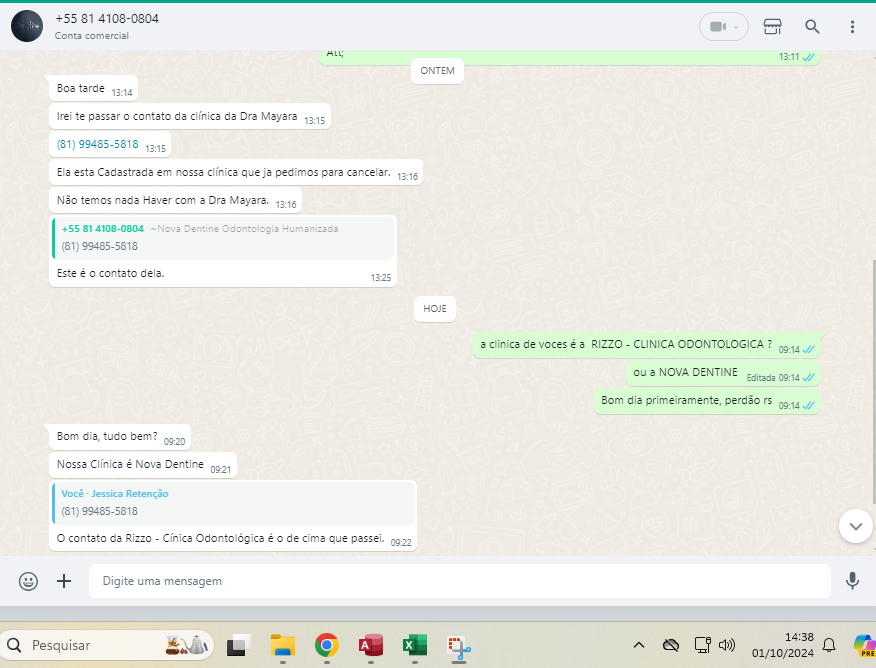876x668 pixels.
Task: Open the clock showing 14:38 01/10/2024
Action: (782, 645)
